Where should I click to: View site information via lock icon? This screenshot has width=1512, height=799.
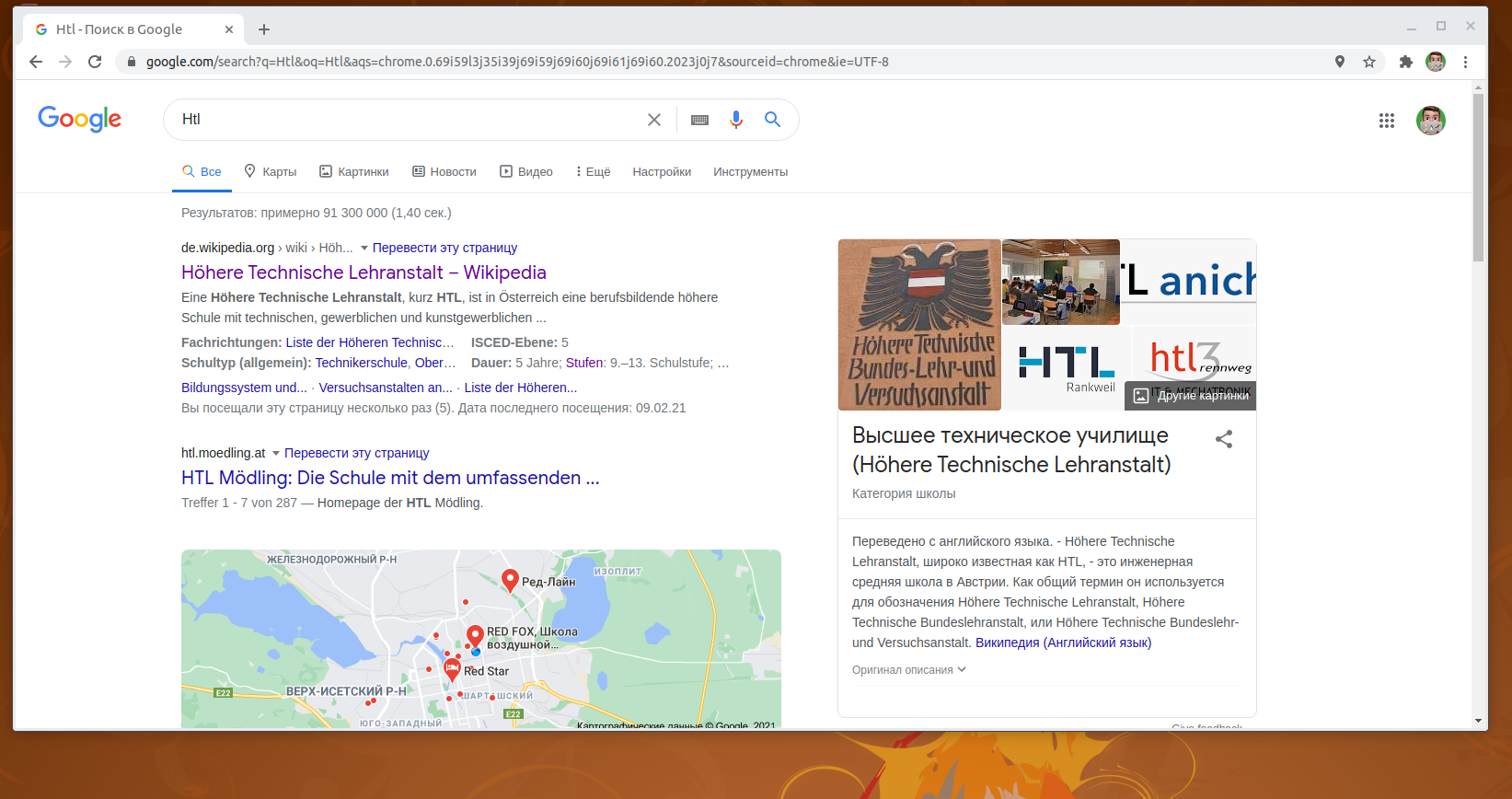(x=131, y=62)
